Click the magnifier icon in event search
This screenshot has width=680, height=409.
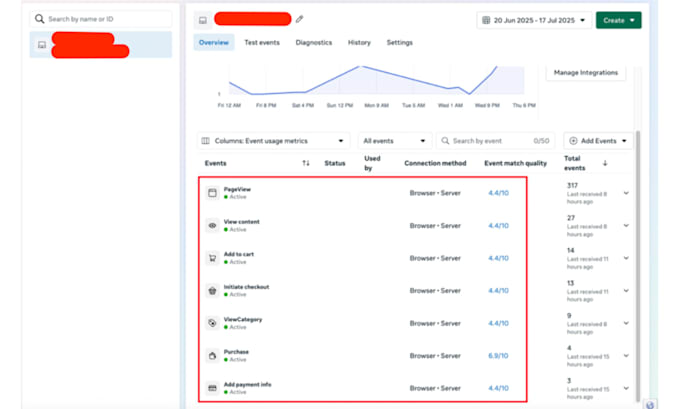445,141
